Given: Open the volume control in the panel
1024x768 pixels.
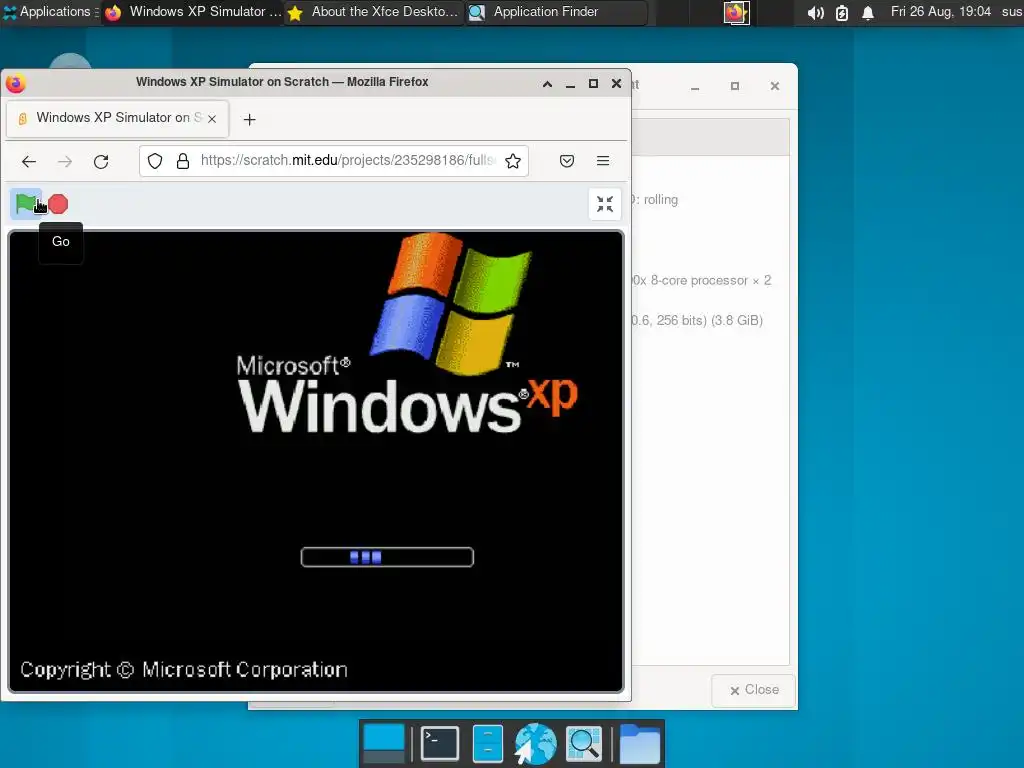Looking at the screenshot, I should (x=815, y=12).
